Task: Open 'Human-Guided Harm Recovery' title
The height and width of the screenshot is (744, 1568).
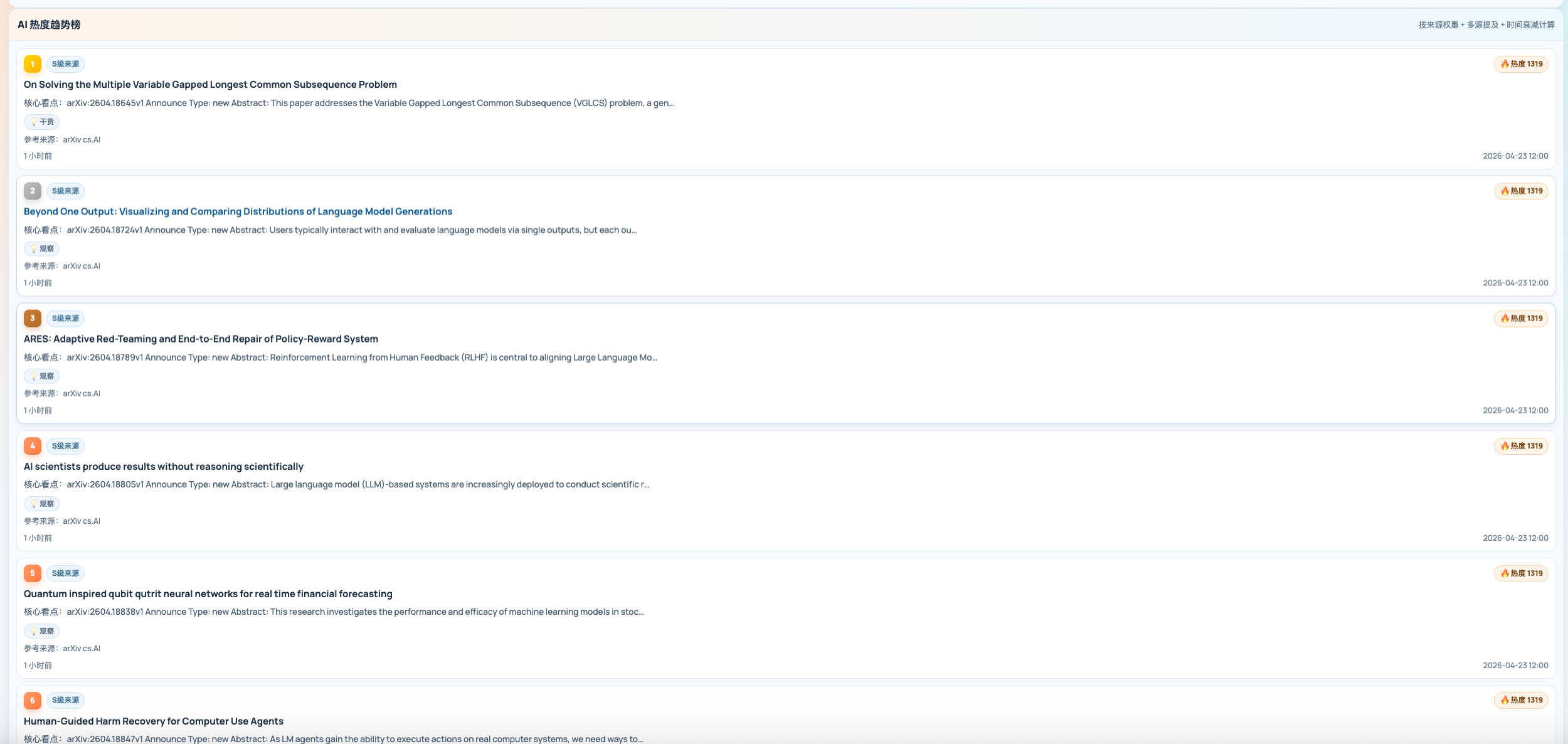Action: pos(154,721)
